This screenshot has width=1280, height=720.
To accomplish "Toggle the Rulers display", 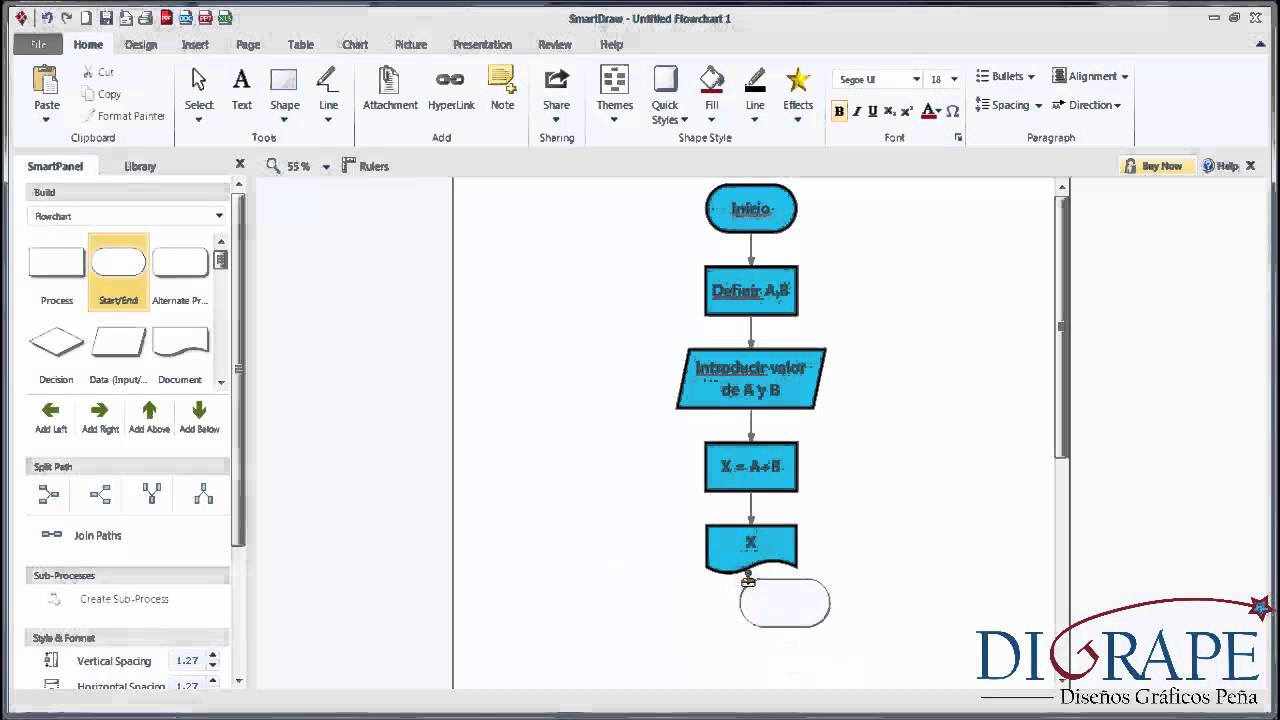I will coord(365,166).
